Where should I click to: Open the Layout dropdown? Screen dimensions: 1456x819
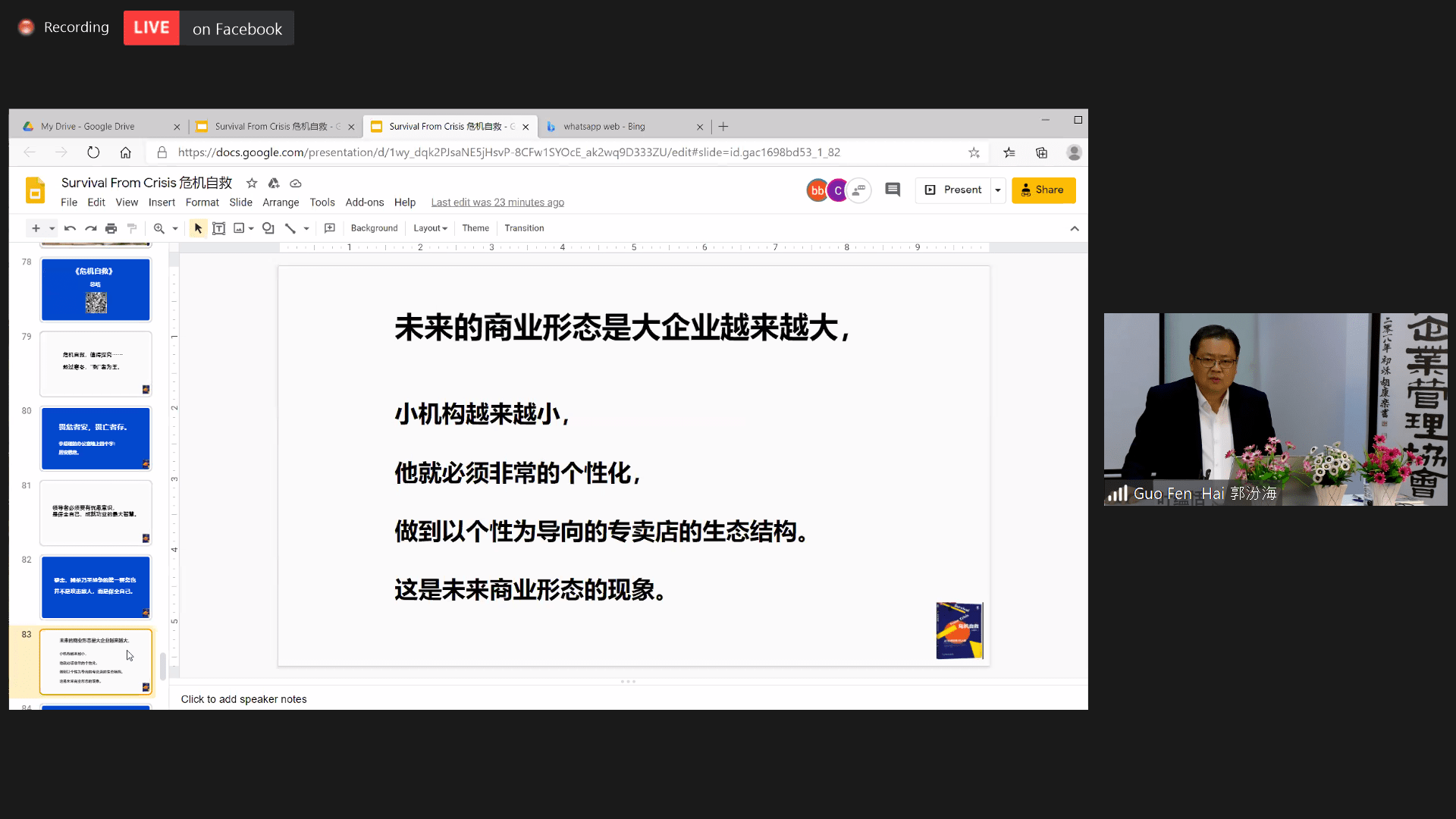click(430, 228)
